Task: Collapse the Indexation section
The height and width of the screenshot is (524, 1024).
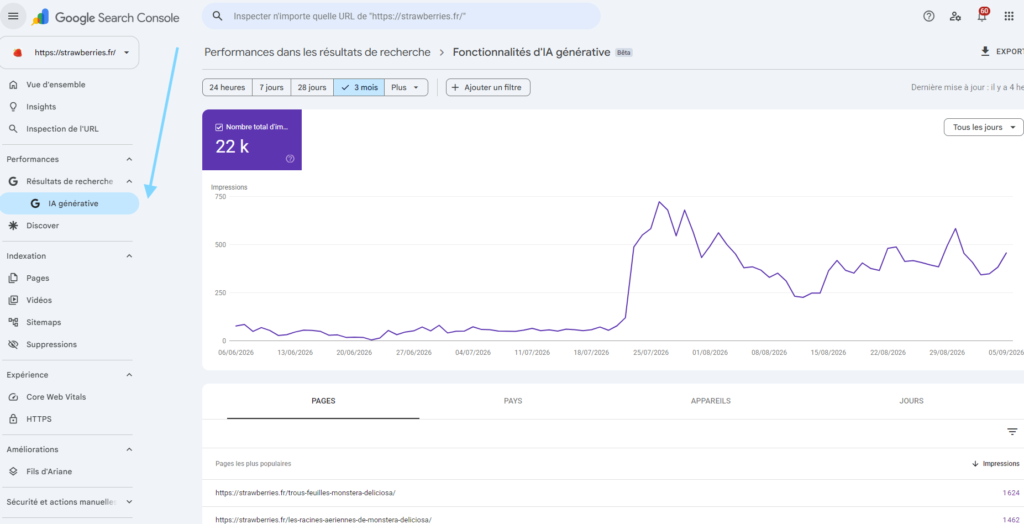Action: coord(129,255)
